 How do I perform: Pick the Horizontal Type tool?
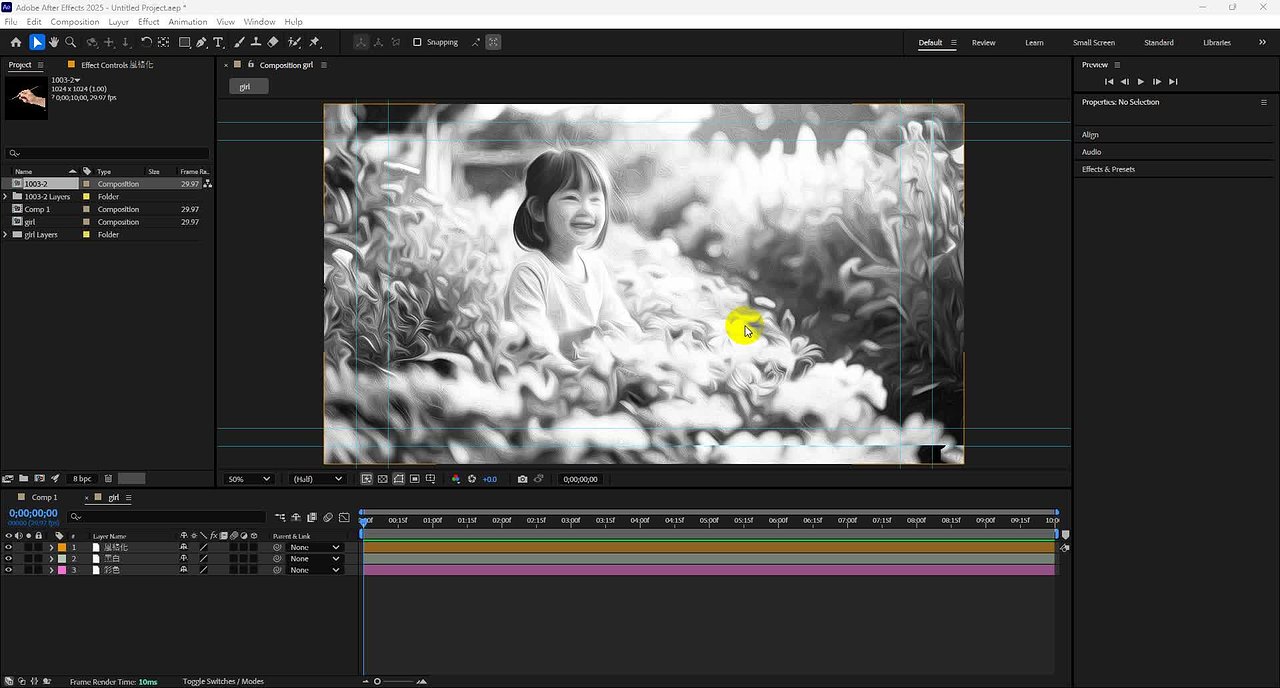coord(219,42)
